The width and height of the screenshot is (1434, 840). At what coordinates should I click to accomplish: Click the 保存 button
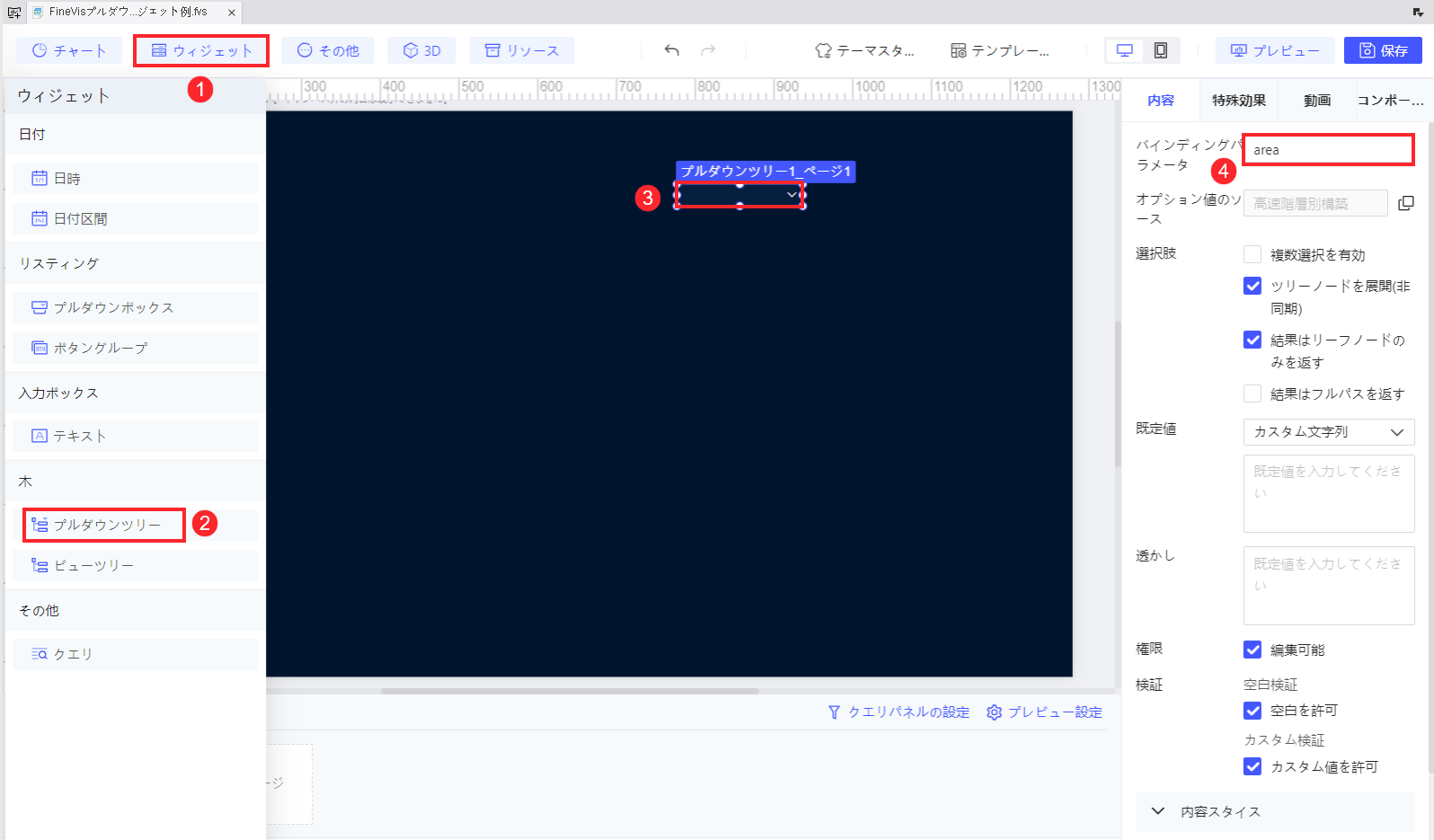click(x=1383, y=50)
